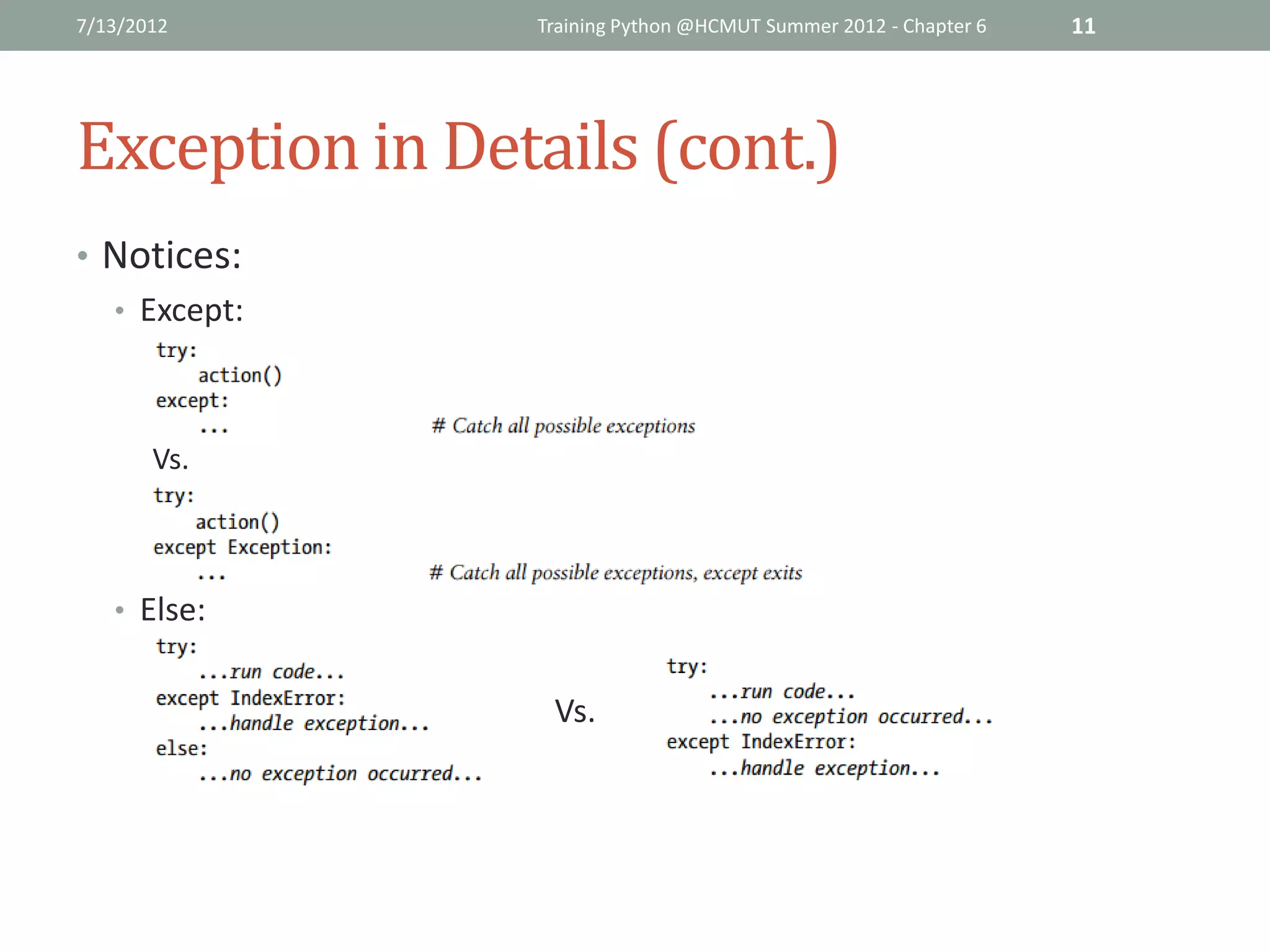Click the 'Vs.' between the two Else examples
1270x952 pixels.
[x=575, y=711]
